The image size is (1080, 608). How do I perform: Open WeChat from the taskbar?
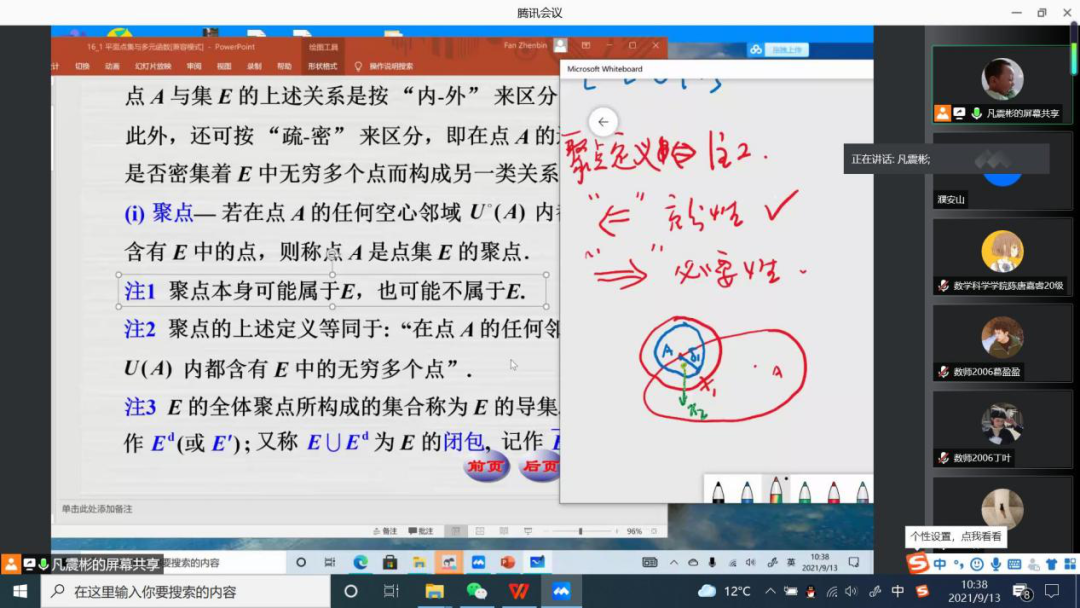[x=477, y=591]
